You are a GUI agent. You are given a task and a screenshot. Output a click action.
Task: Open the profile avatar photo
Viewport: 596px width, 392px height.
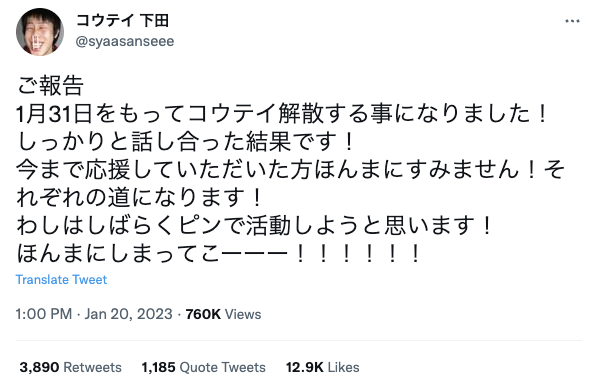tap(40, 32)
